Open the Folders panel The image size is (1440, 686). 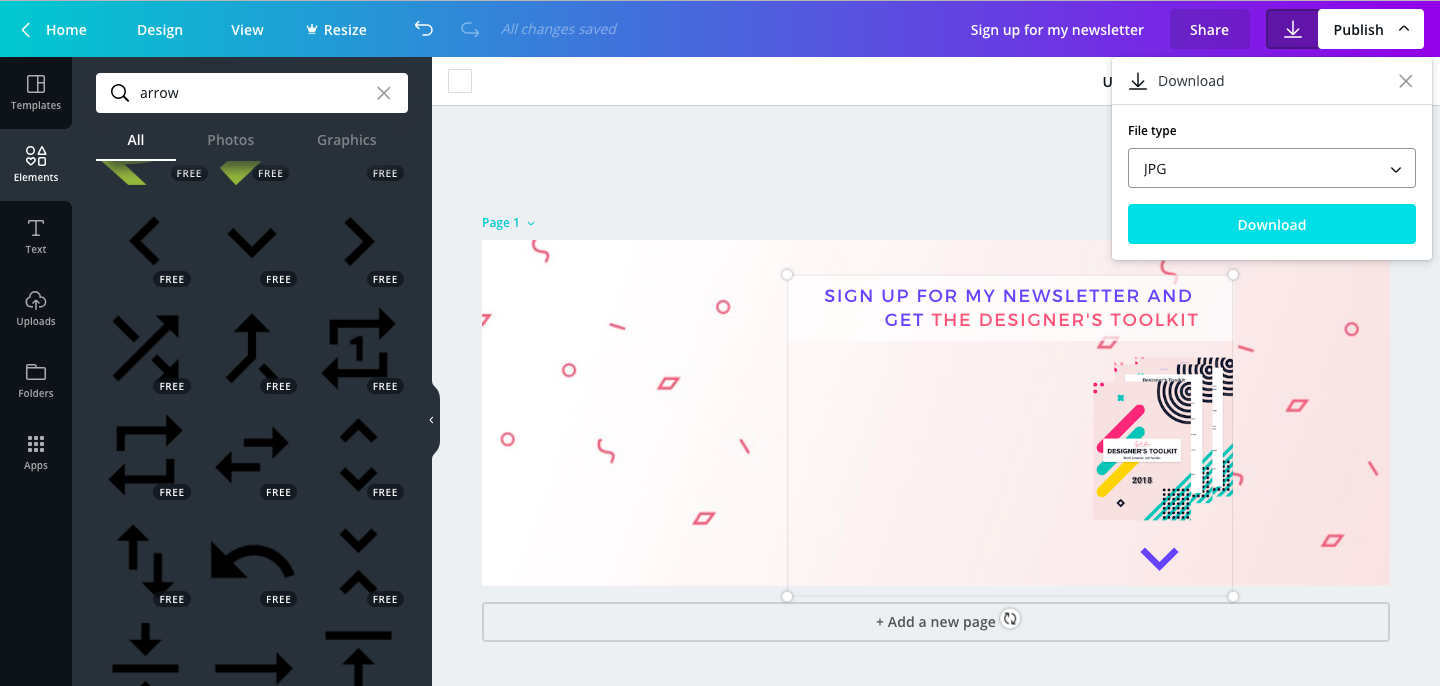tap(36, 380)
